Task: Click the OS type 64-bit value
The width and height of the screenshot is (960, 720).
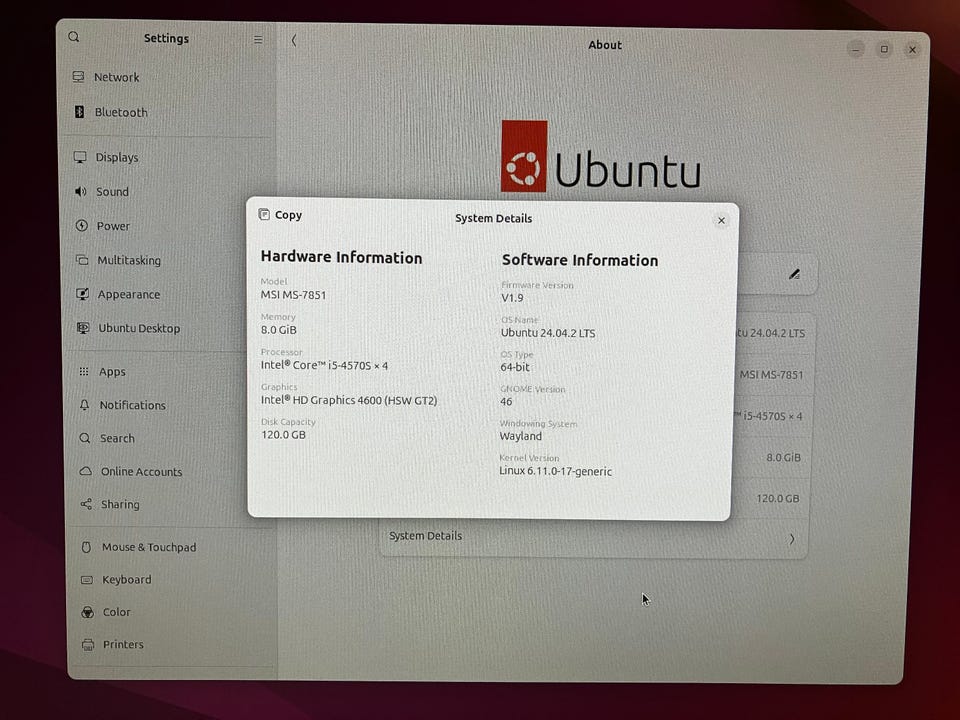Action: (x=515, y=367)
